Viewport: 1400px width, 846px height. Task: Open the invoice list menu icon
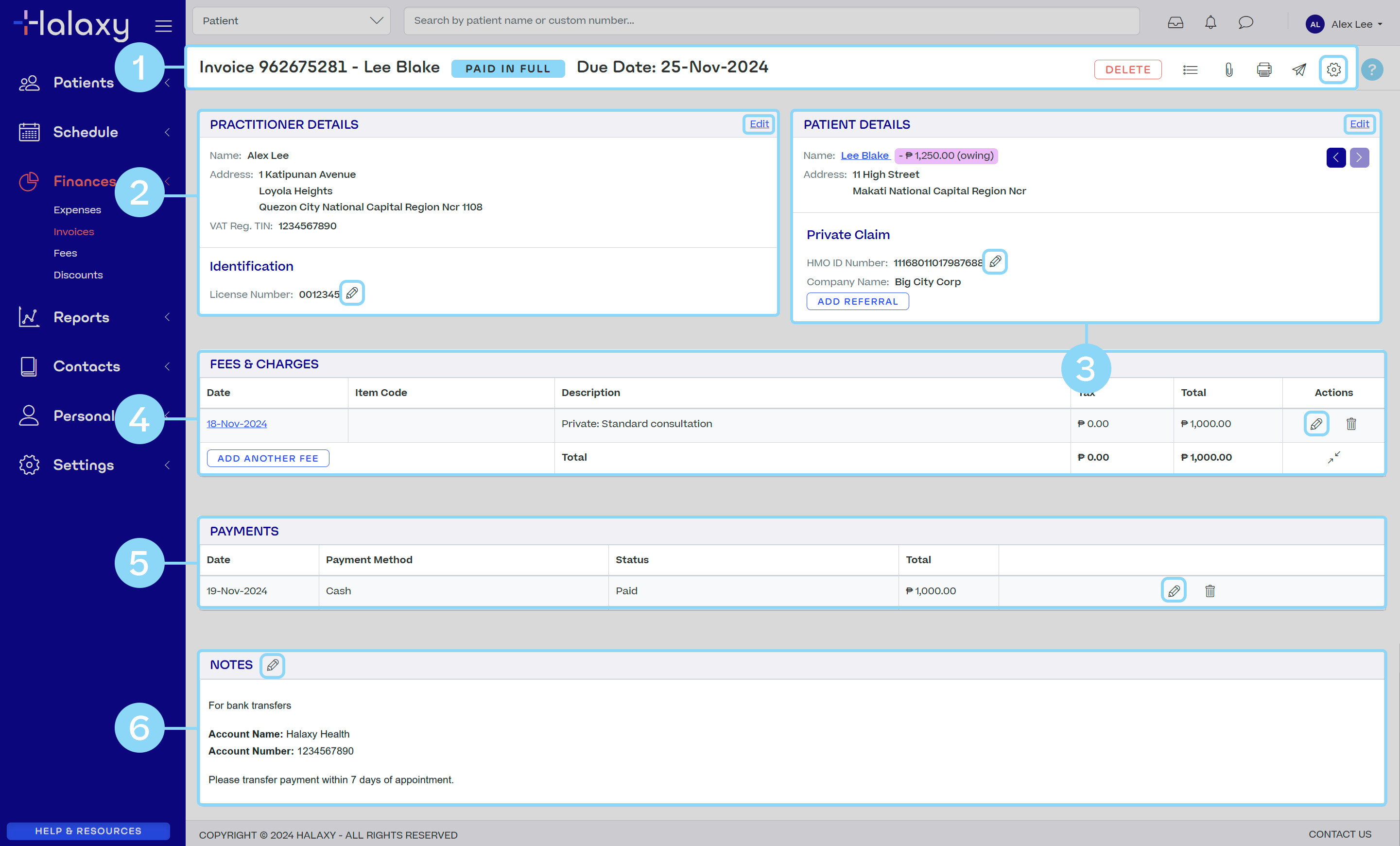[1190, 69]
